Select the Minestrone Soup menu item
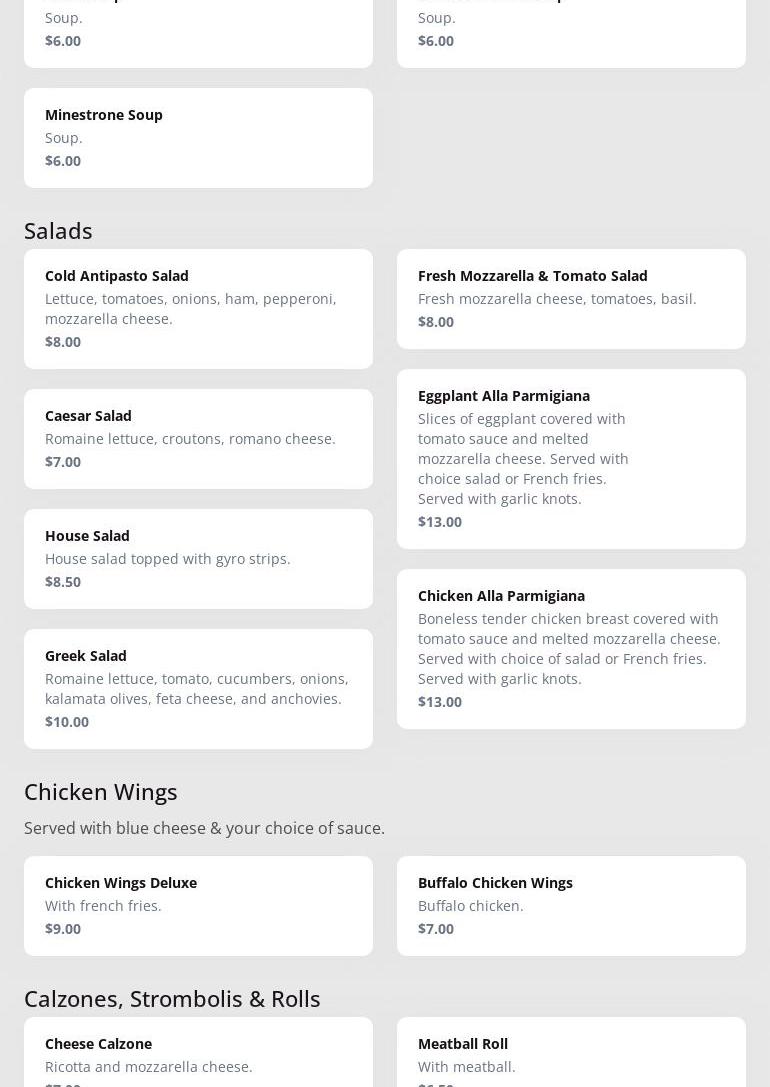 [x=198, y=137]
